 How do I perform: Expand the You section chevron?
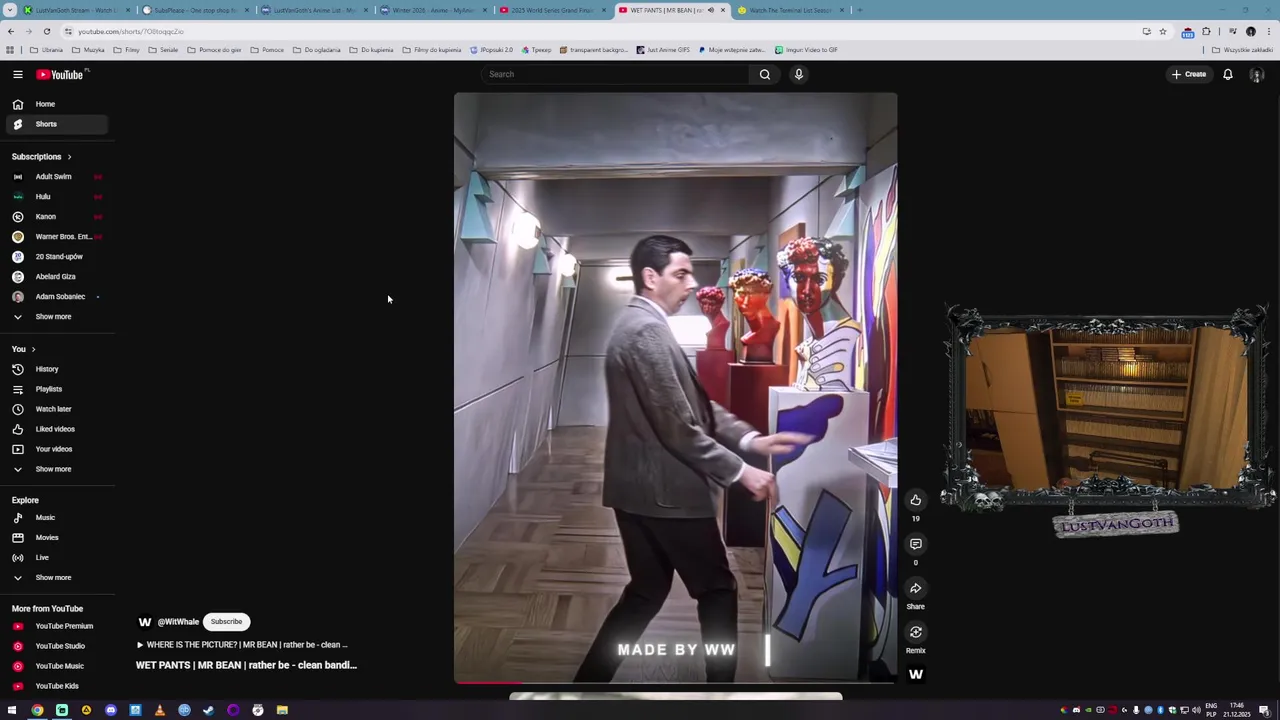click(33, 349)
